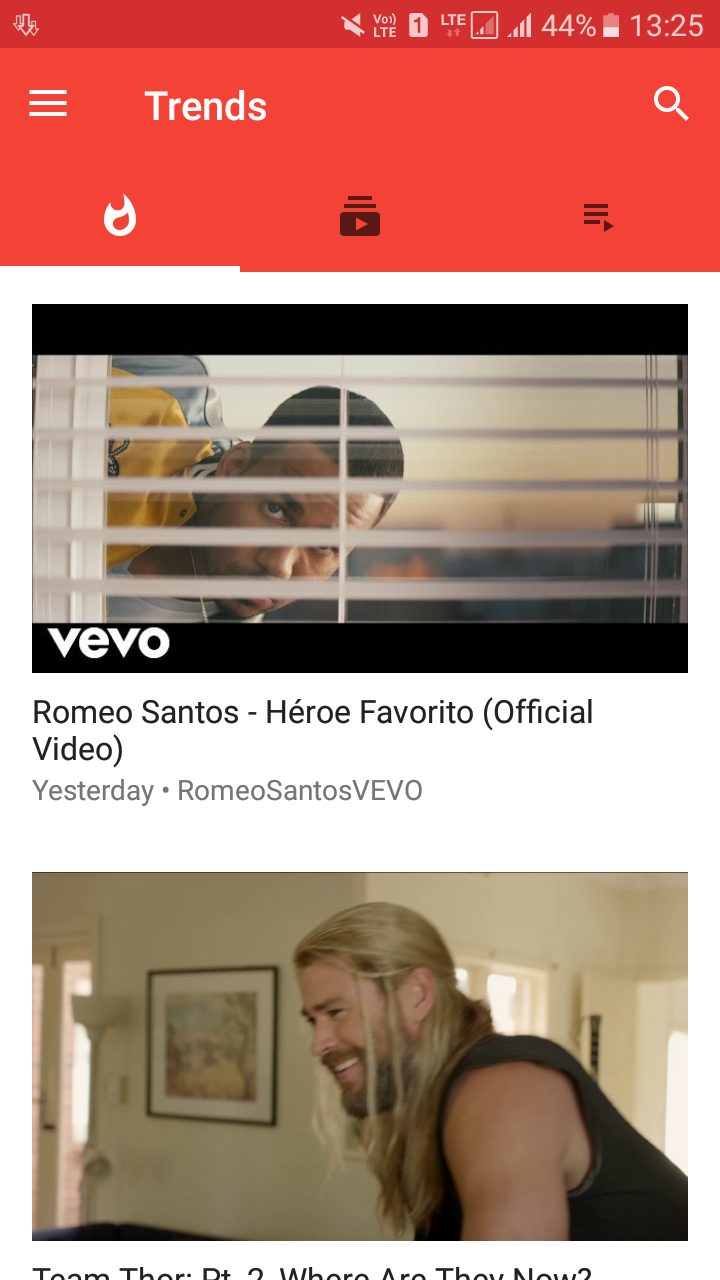Tap the RomeoSantosVEVO channel name

[300, 791]
